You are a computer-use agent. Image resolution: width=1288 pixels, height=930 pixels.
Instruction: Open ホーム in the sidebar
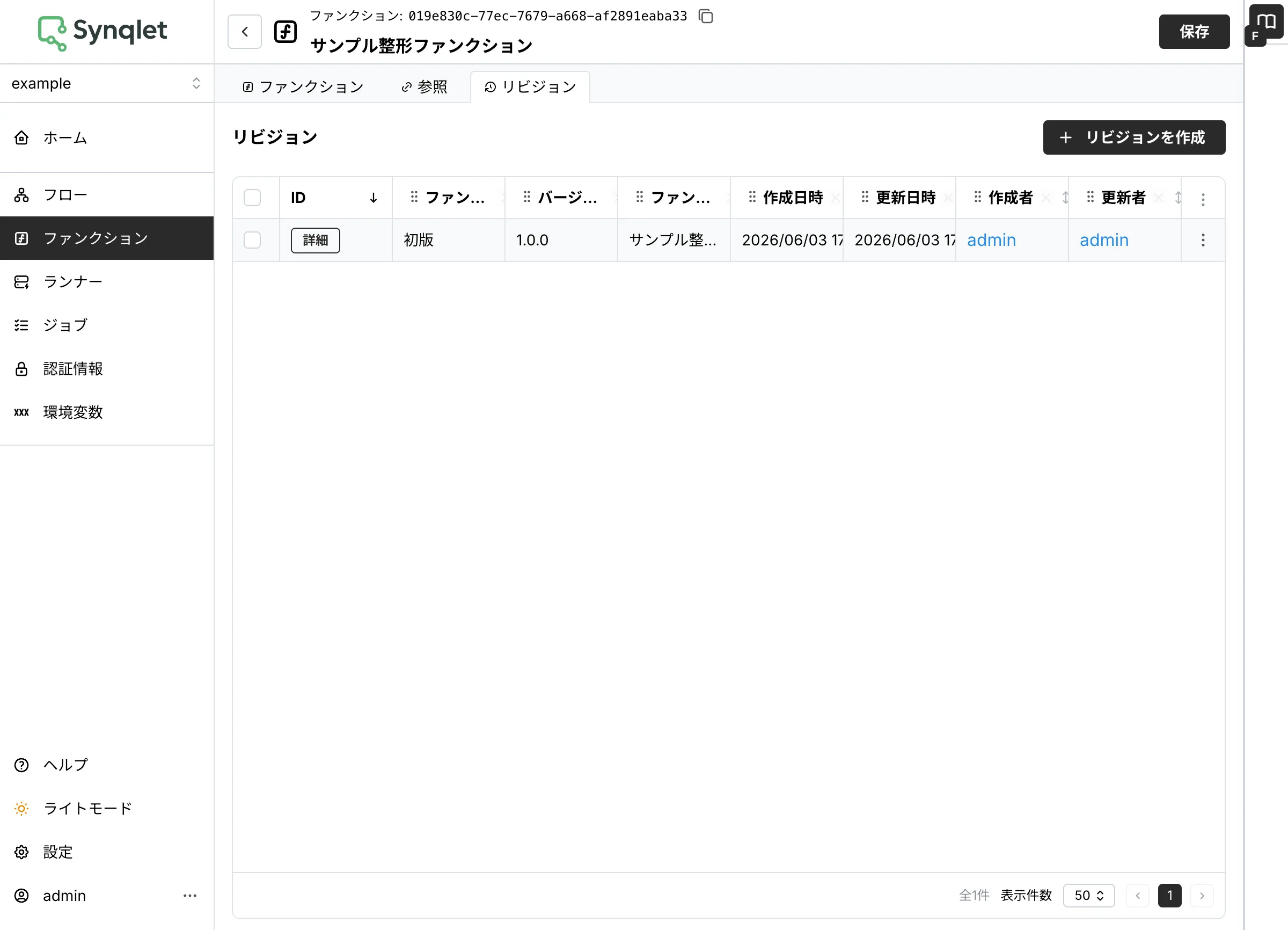click(x=107, y=138)
